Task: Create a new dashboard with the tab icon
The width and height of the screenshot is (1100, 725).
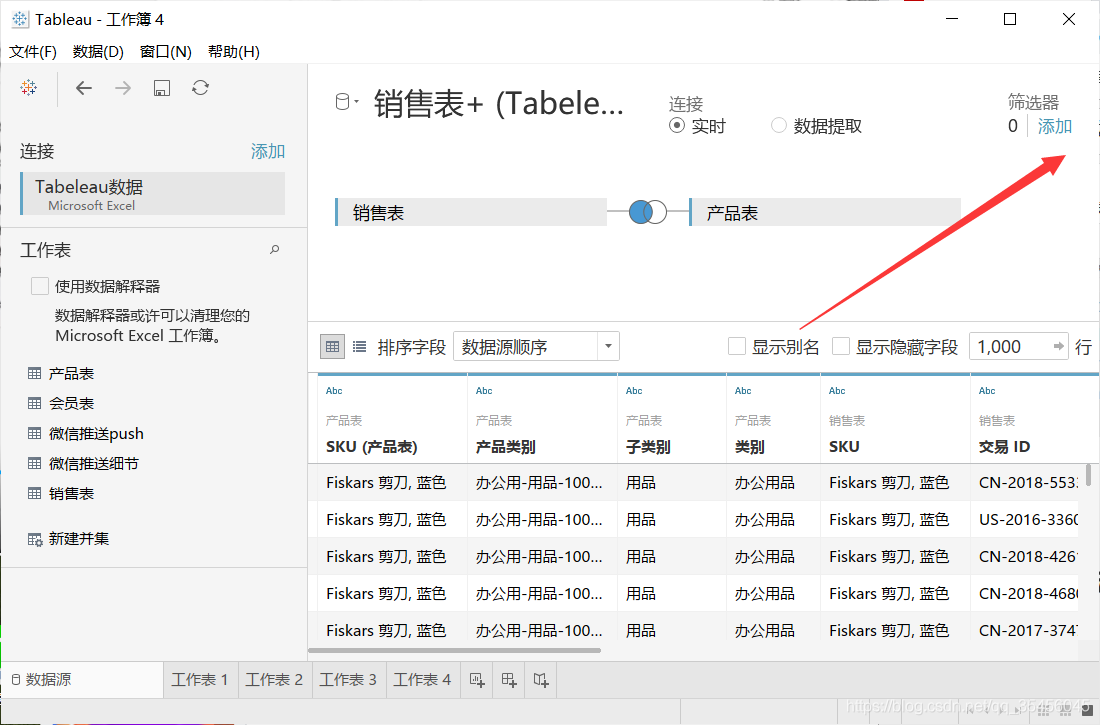Action: click(509, 679)
